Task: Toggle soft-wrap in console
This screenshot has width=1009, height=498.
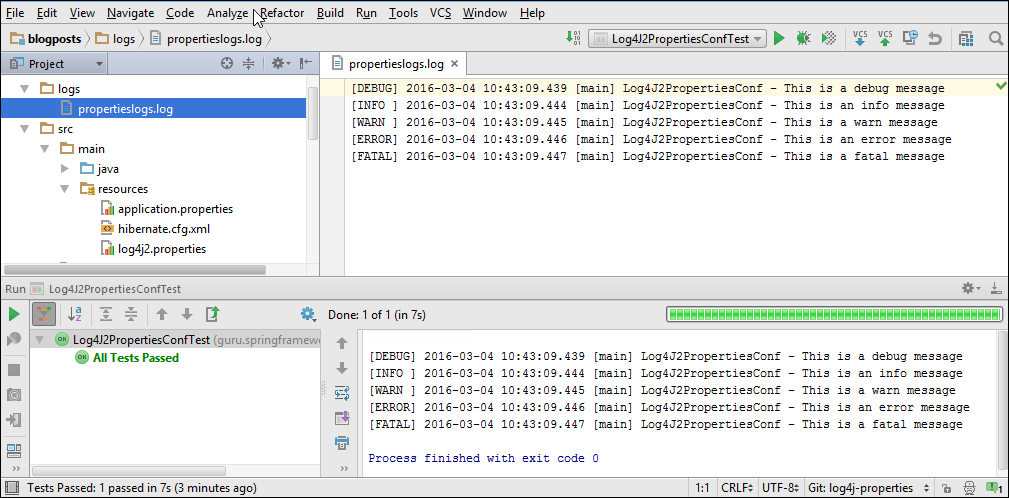Action: coord(342,393)
